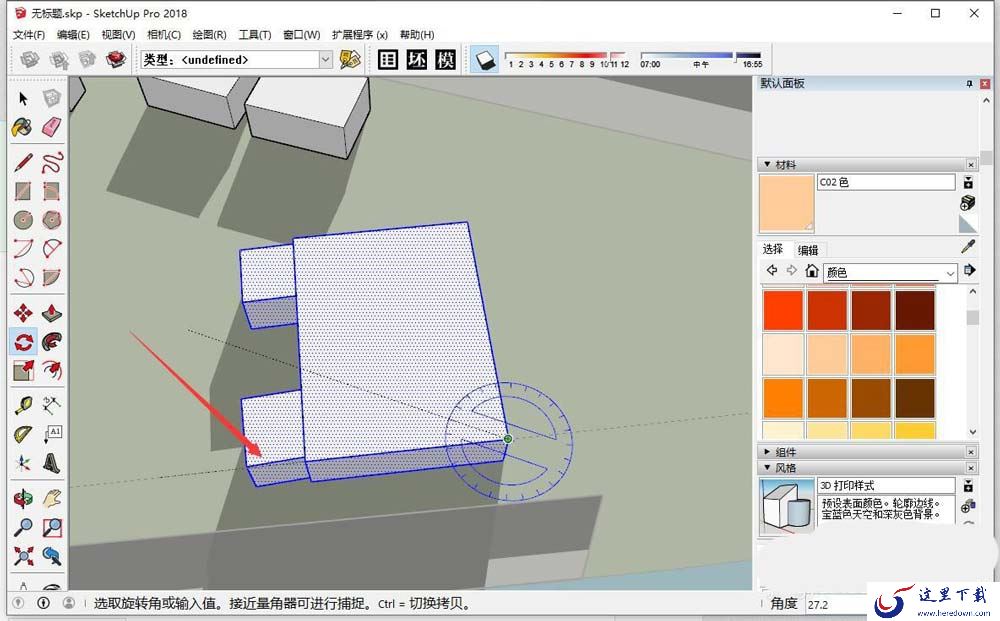1000x621 pixels.
Task: Collapse the 材料 panel section
Action: click(767, 164)
